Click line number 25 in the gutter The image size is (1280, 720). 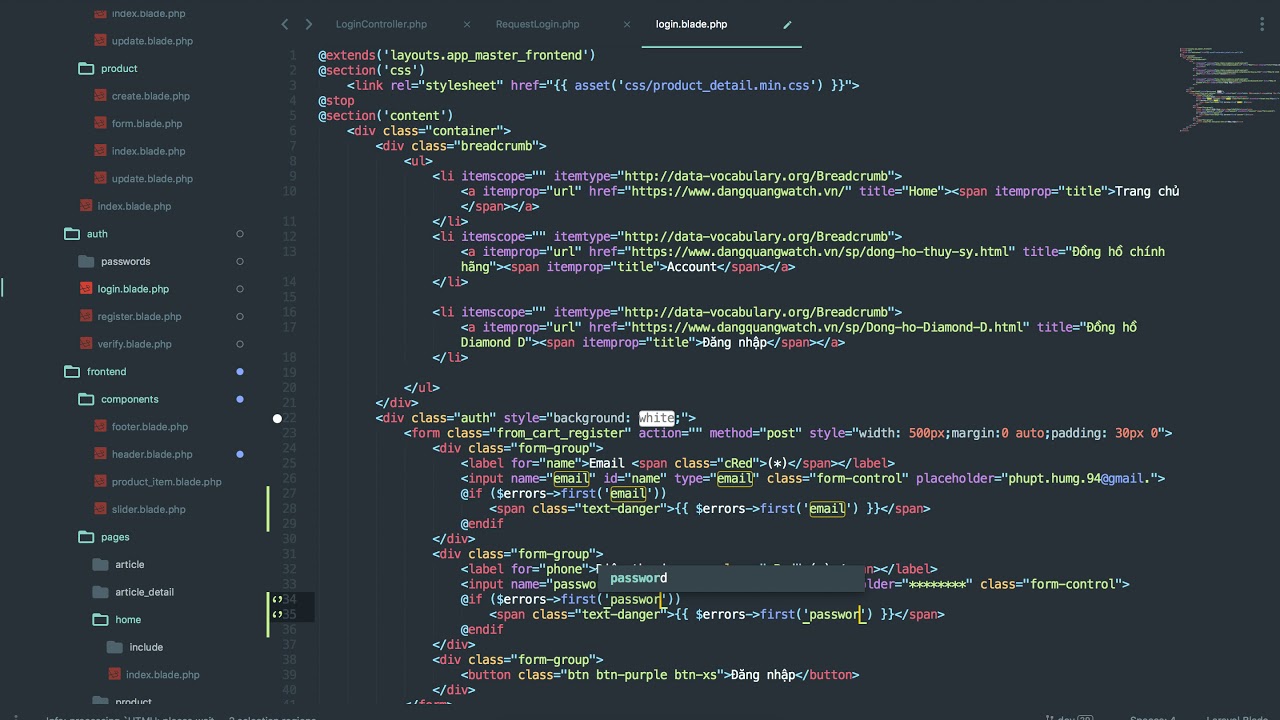click(x=290, y=463)
